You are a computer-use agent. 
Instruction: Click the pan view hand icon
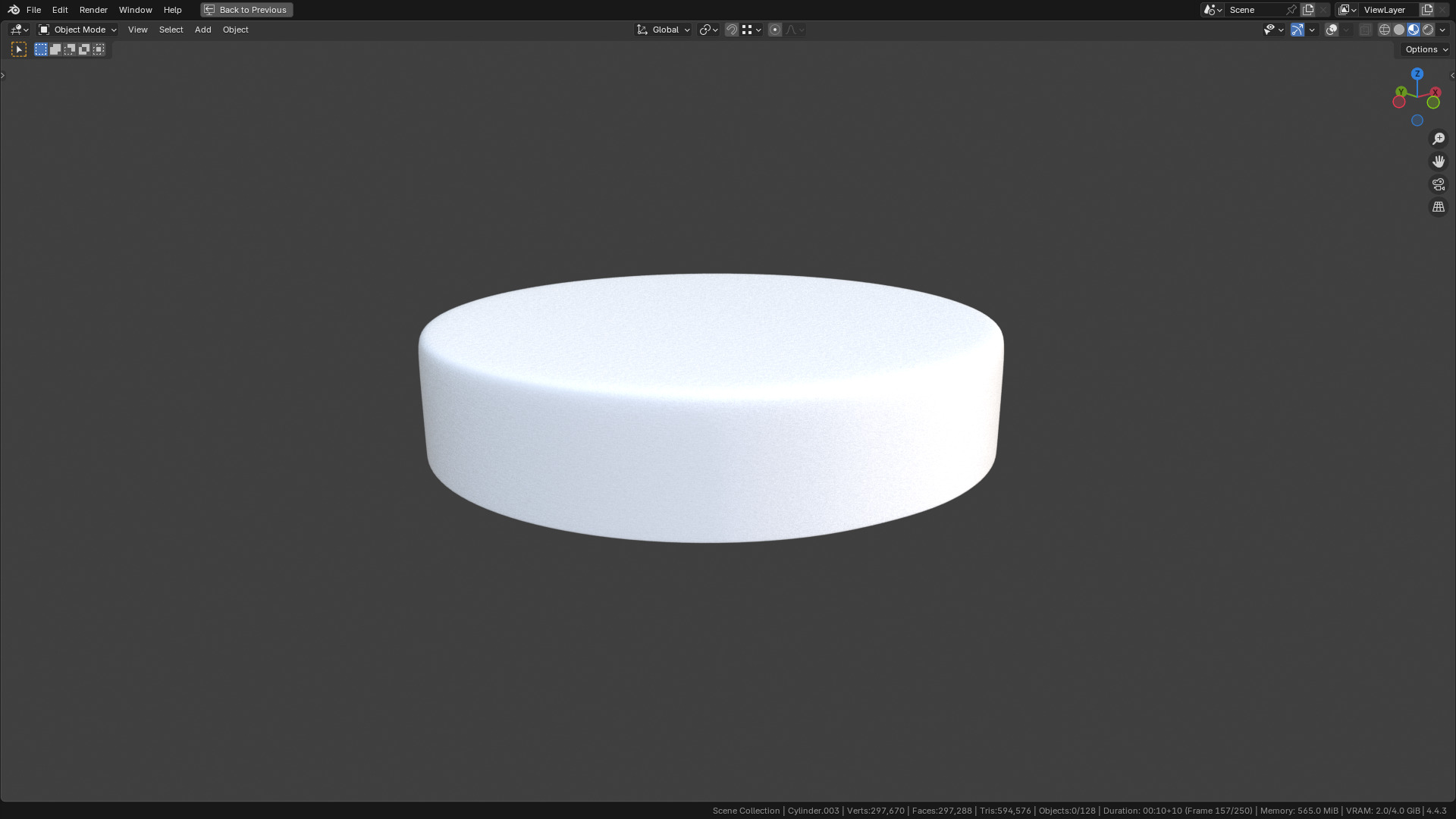click(x=1439, y=162)
